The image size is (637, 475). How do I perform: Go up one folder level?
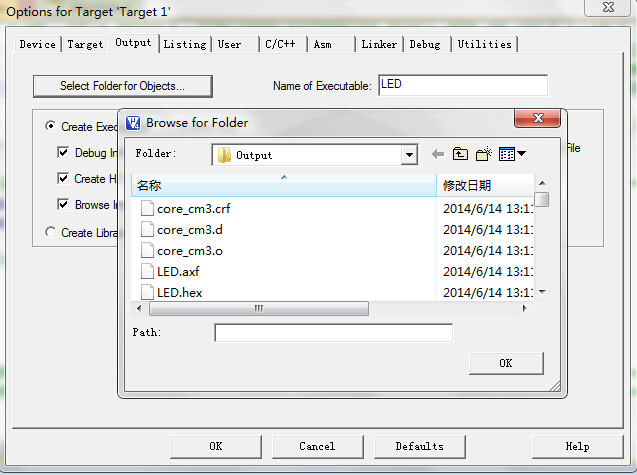point(460,154)
